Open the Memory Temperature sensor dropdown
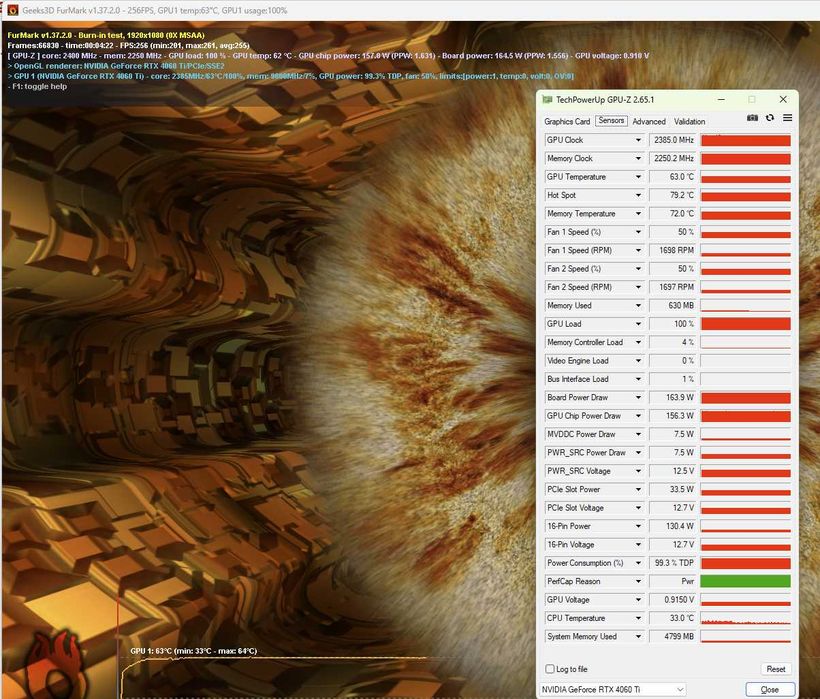The image size is (820, 699). (x=638, y=213)
